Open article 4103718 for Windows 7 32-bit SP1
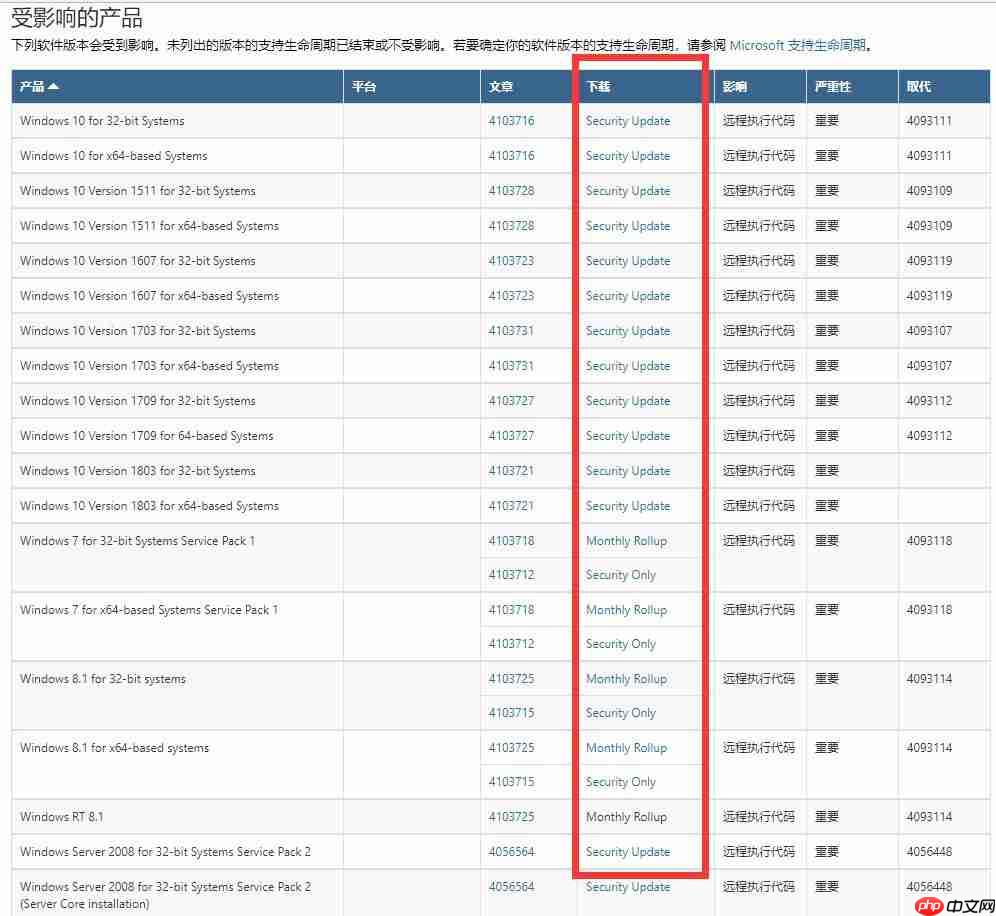The image size is (996, 916). (511, 541)
